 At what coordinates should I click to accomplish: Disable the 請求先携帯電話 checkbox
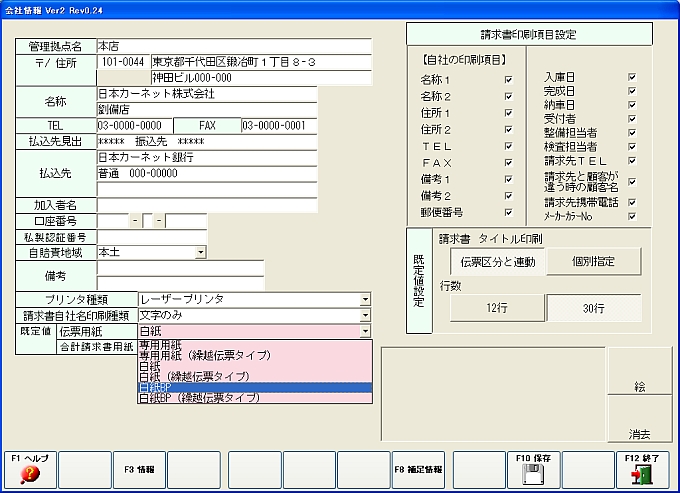[x=631, y=201]
